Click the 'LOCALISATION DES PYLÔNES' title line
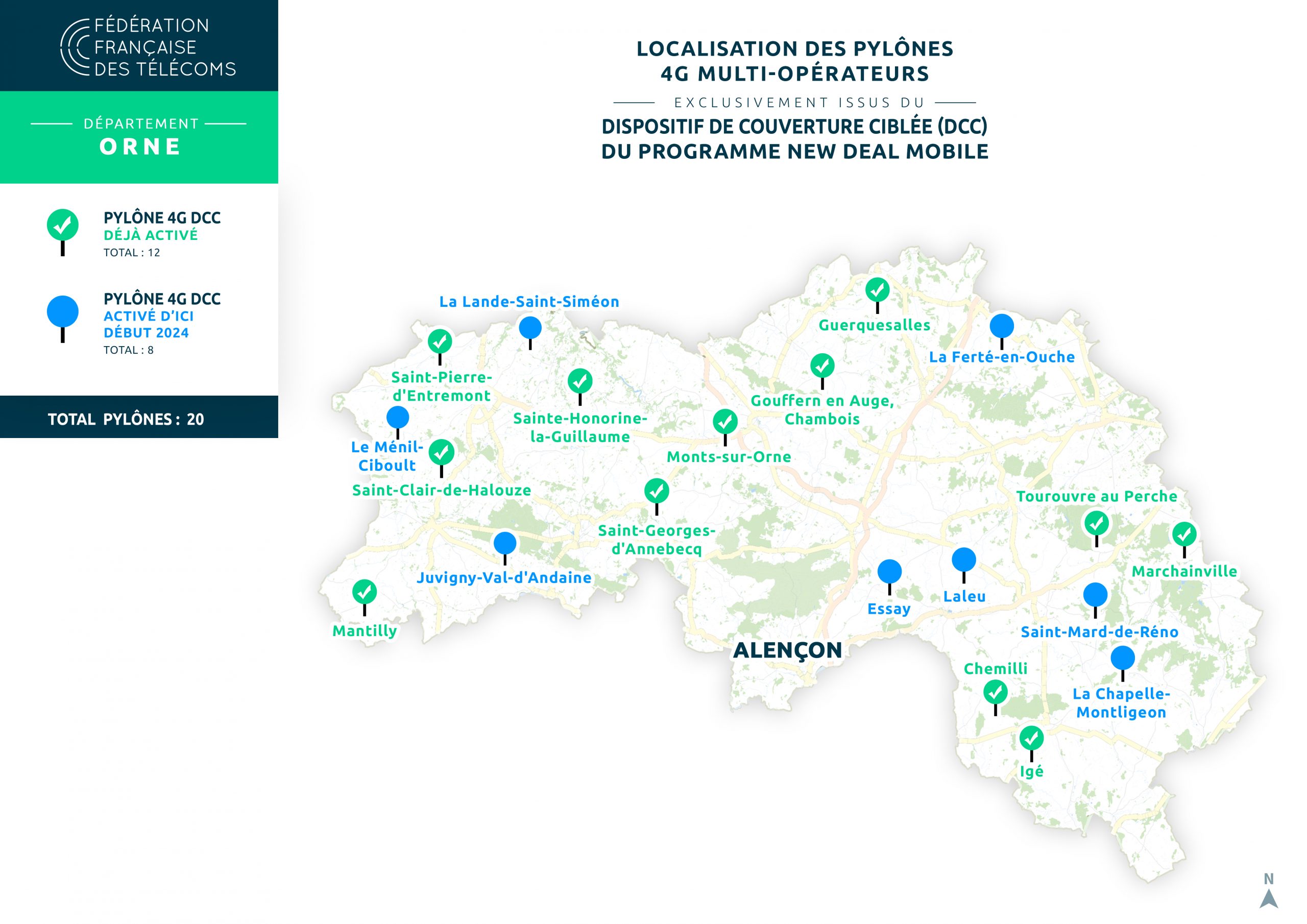1307x924 pixels. pos(795,48)
